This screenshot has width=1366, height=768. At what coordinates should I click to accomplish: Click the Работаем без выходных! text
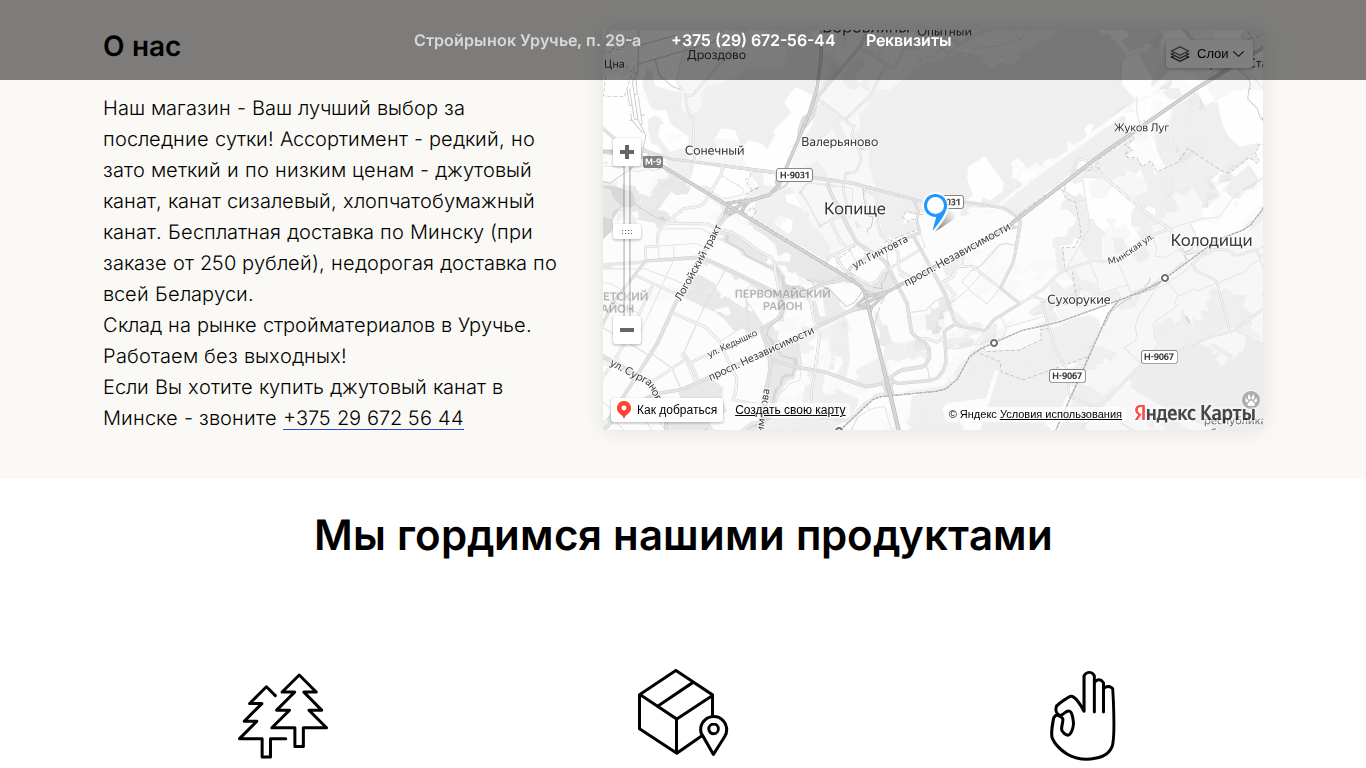(225, 356)
